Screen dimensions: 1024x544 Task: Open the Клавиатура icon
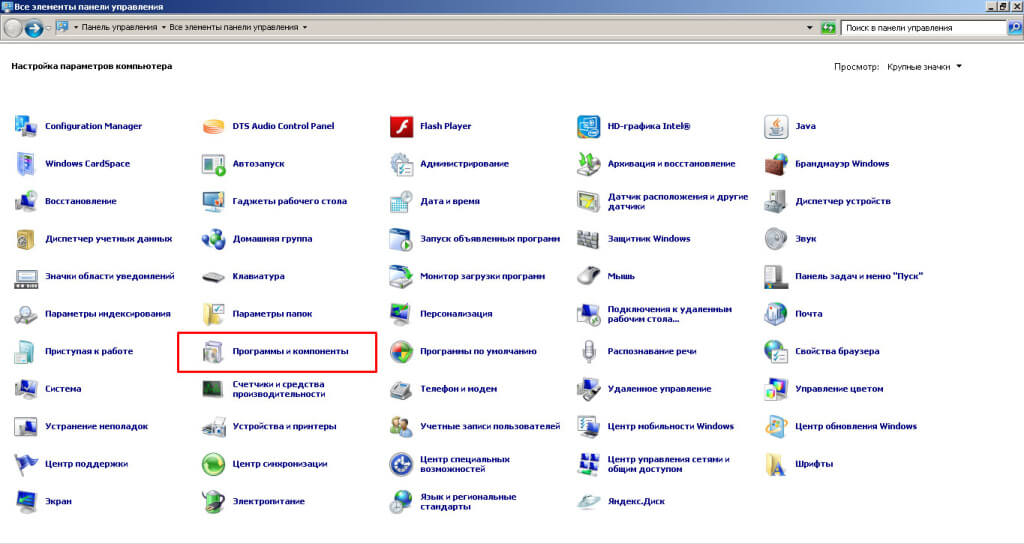[214, 276]
